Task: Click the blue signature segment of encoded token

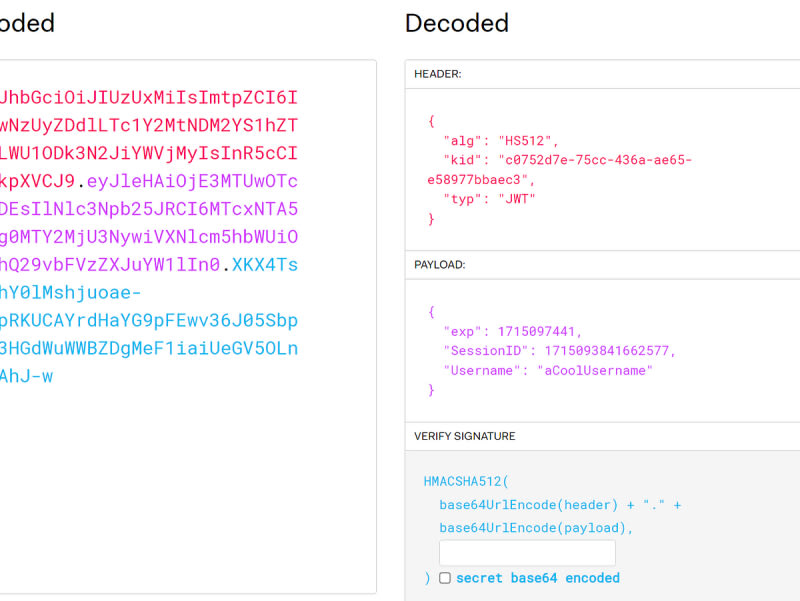Action: (150, 320)
